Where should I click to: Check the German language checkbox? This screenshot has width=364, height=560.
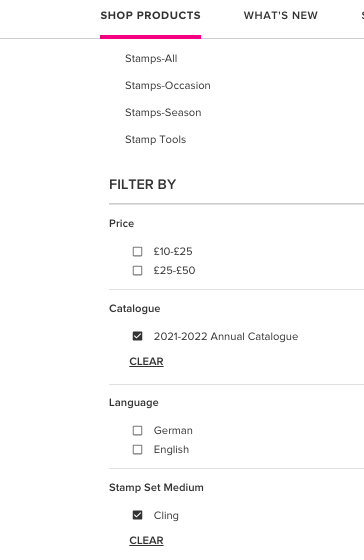(138, 430)
